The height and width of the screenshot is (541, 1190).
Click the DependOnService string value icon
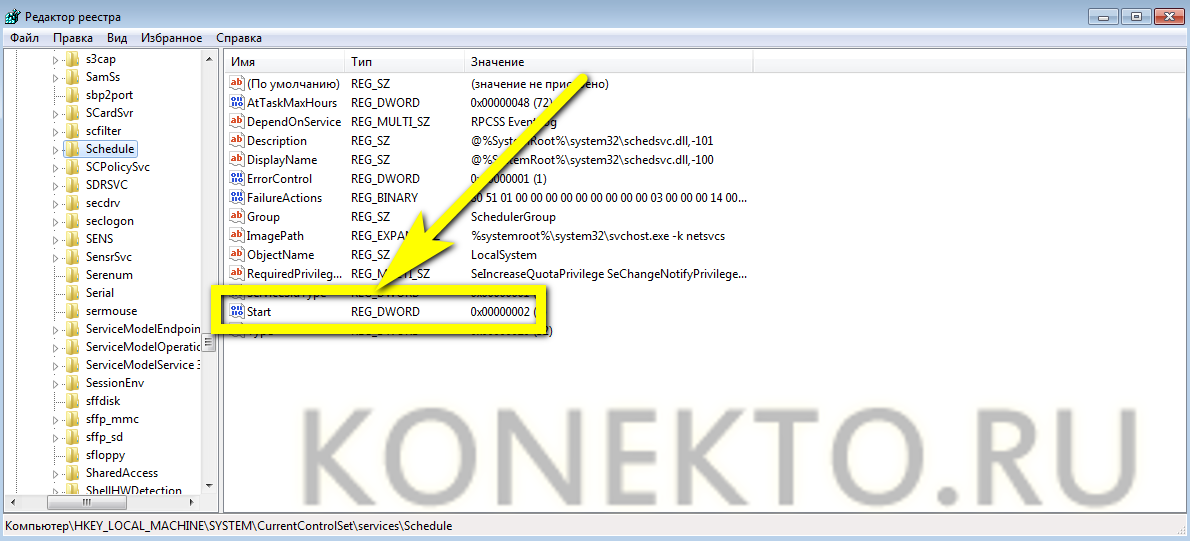237,122
